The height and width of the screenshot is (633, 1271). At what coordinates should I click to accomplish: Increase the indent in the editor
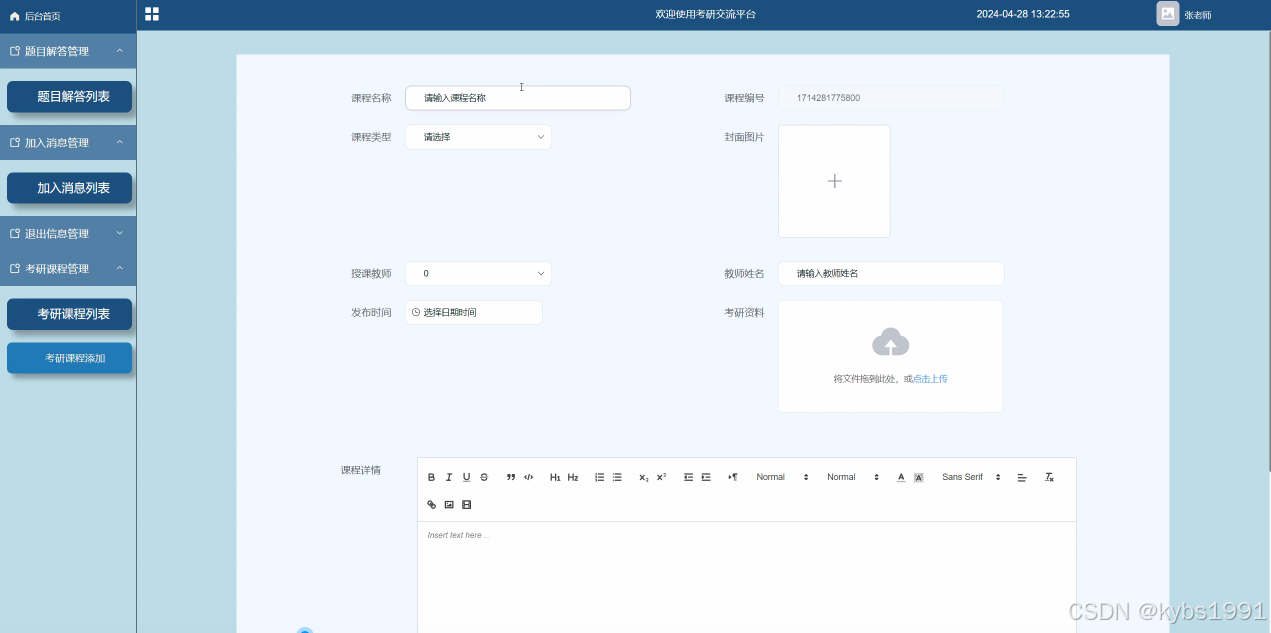706,478
